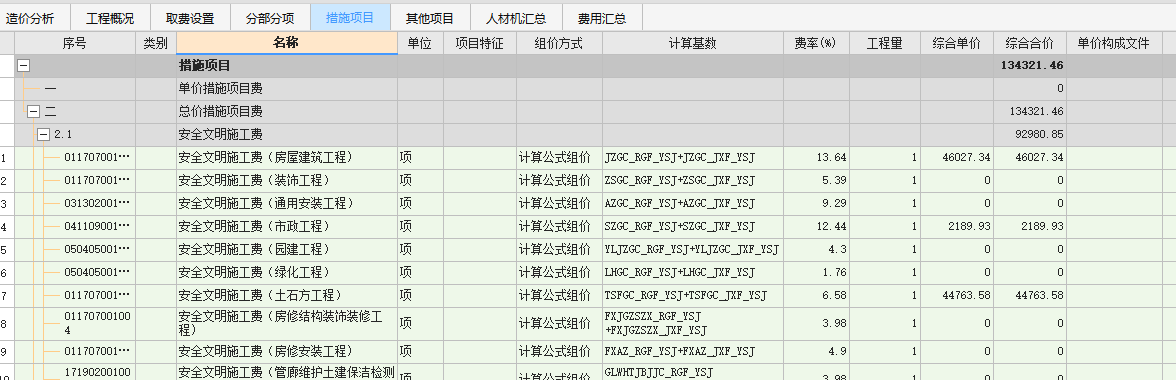Click the 综合单价 value 2189.93

pyautogui.click(x=957, y=226)
